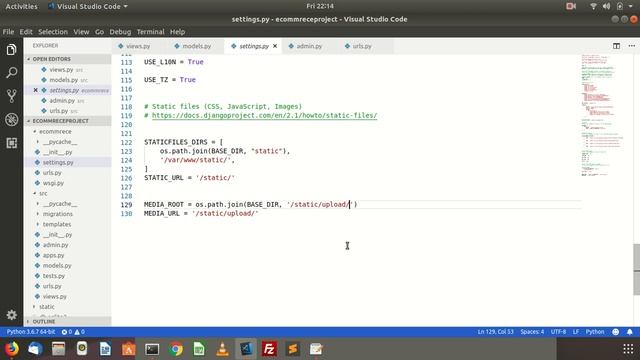
Task: Expand the Outline section
Action: pyautogui.click(x=67, y=322)
